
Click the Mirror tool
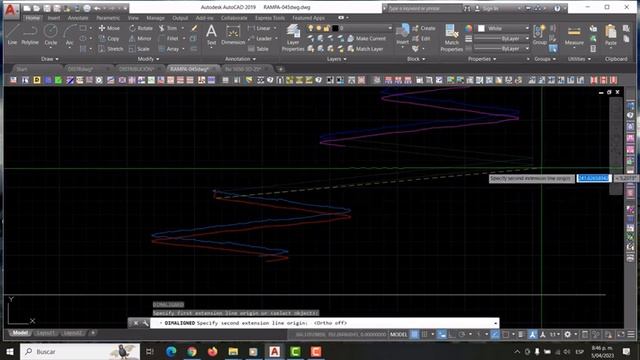(140, 38)
